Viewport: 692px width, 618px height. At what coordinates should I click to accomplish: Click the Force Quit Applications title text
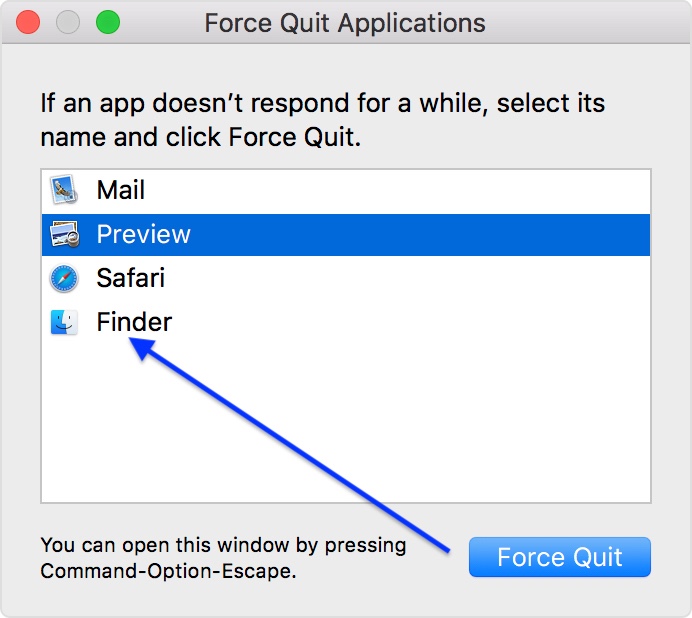pos(345,23)
